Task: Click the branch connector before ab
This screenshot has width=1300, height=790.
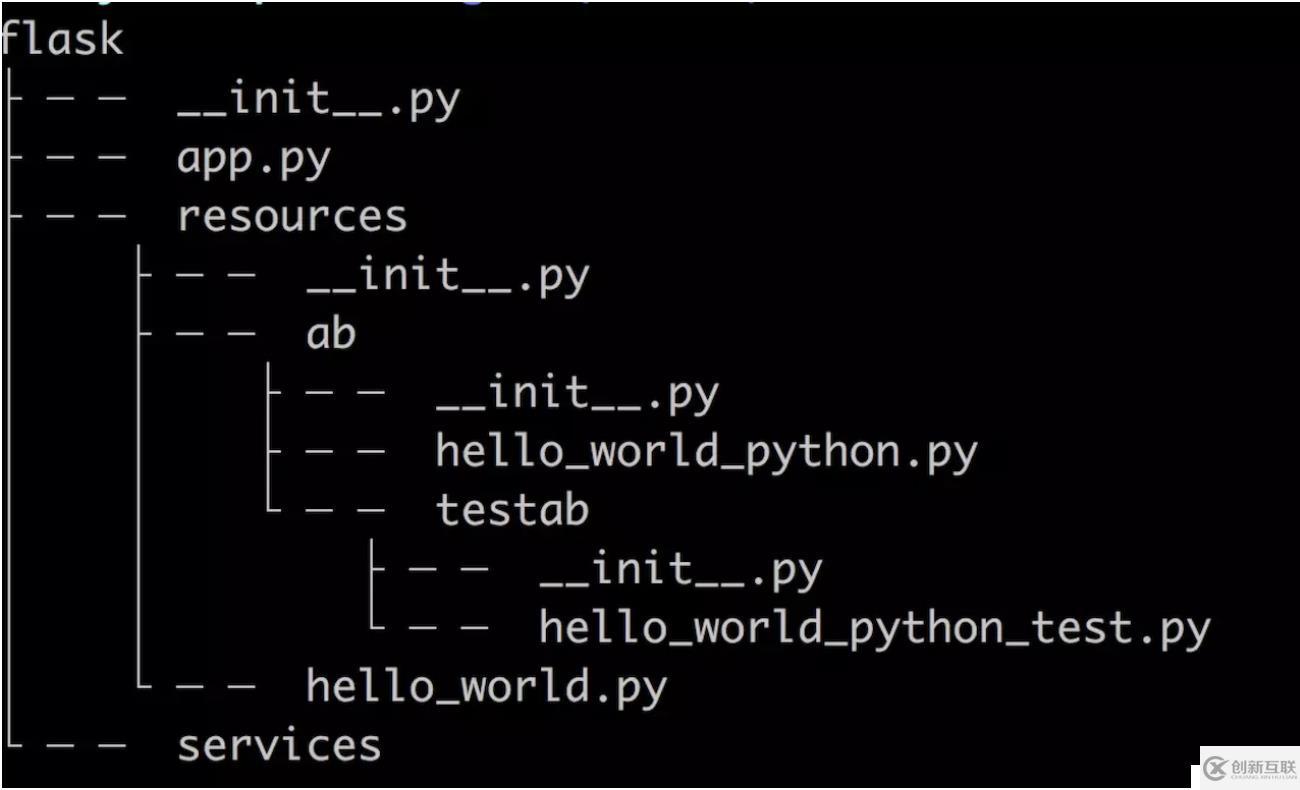Action: pos(196,333)
